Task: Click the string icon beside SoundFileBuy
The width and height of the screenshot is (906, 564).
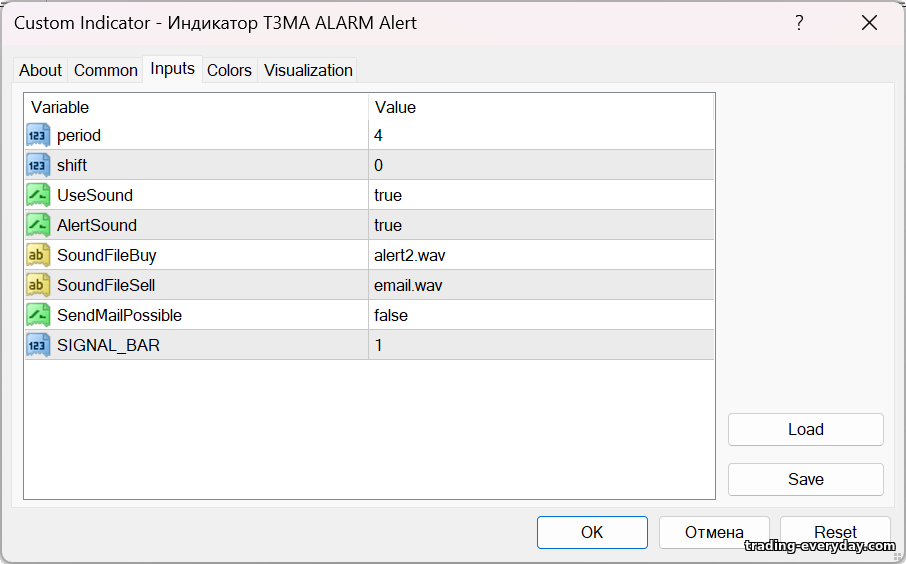Action: (38, 255)
